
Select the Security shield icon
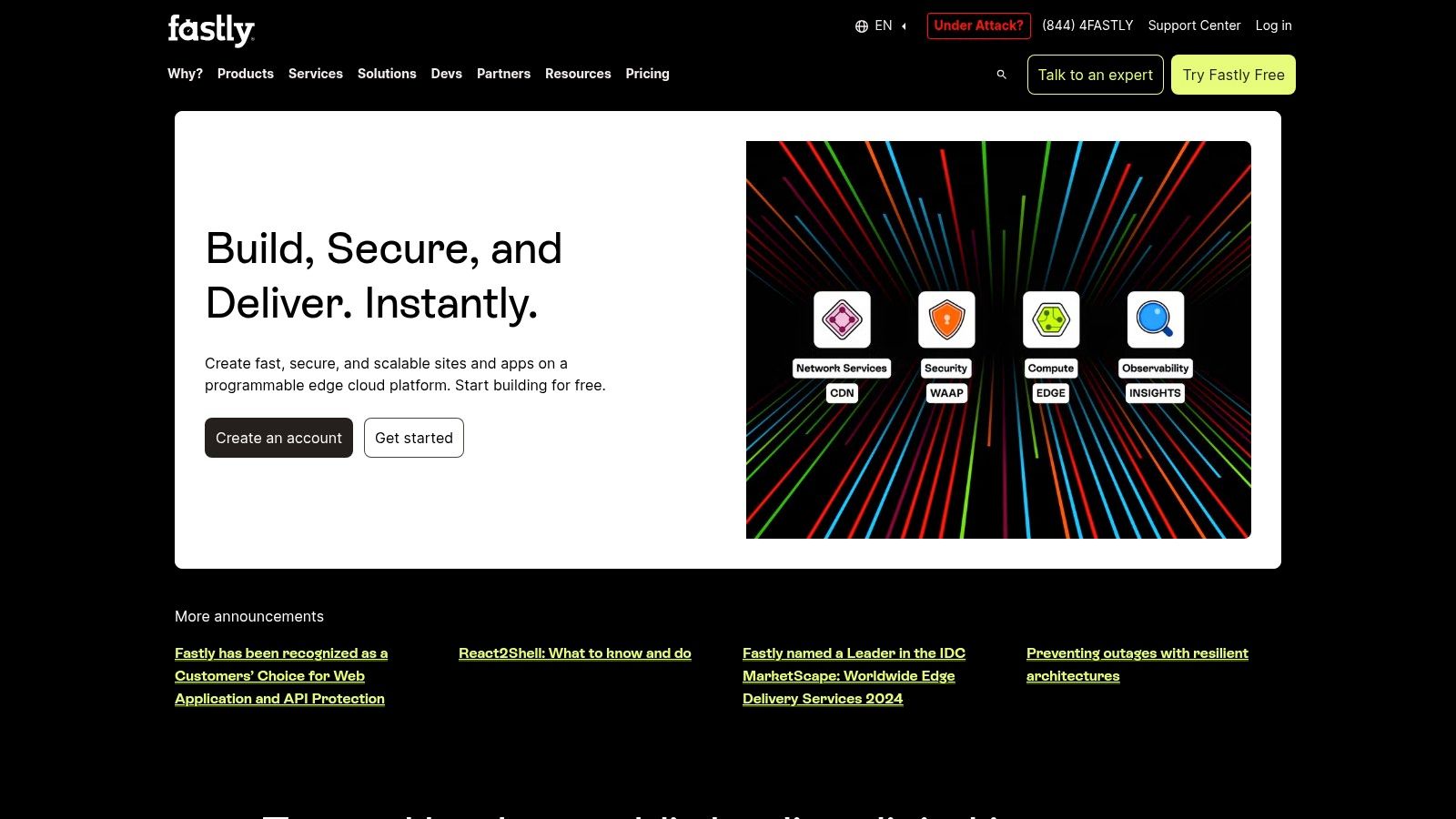point(946,319)
